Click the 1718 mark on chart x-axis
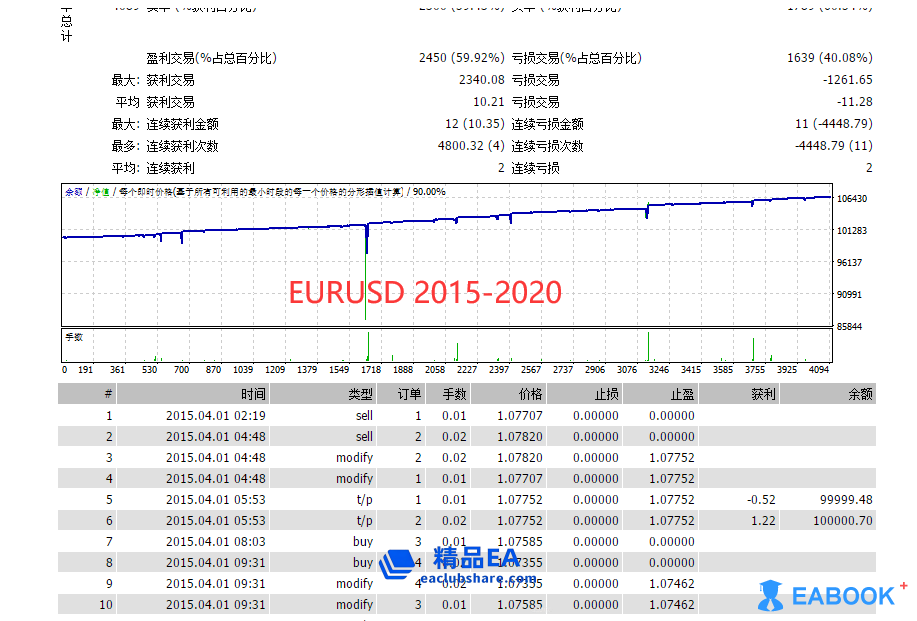 coord(370,369)
